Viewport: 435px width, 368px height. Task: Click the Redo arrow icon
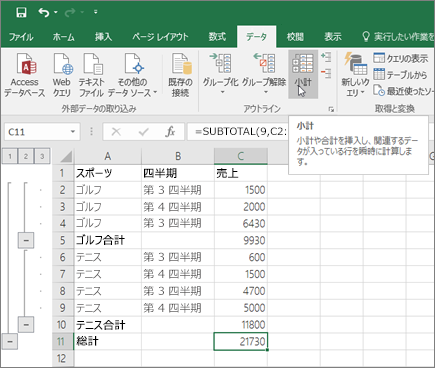click(70, 13)
